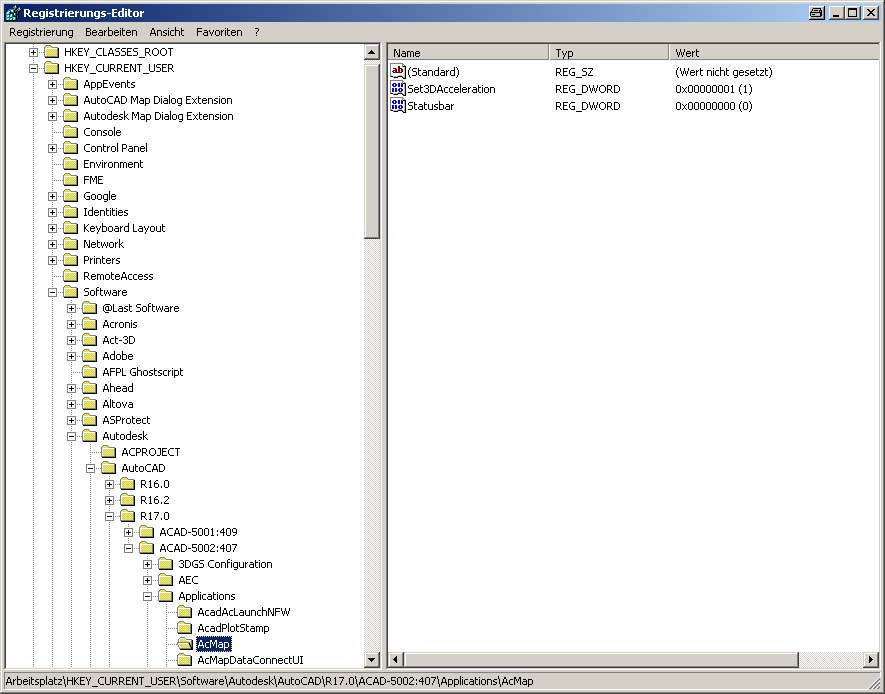Click the Printers folder icon
Image resolution: width=885 pixels, height=694 pixels.
(x=71, y=260)
